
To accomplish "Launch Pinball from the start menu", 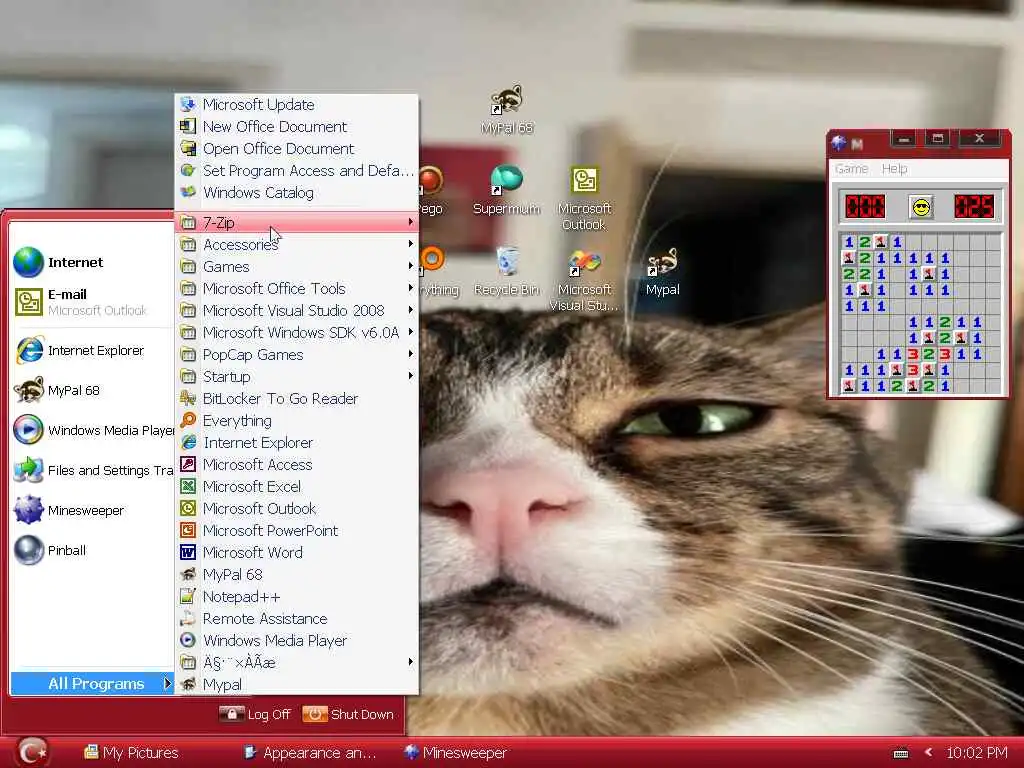I will (91, 551).
